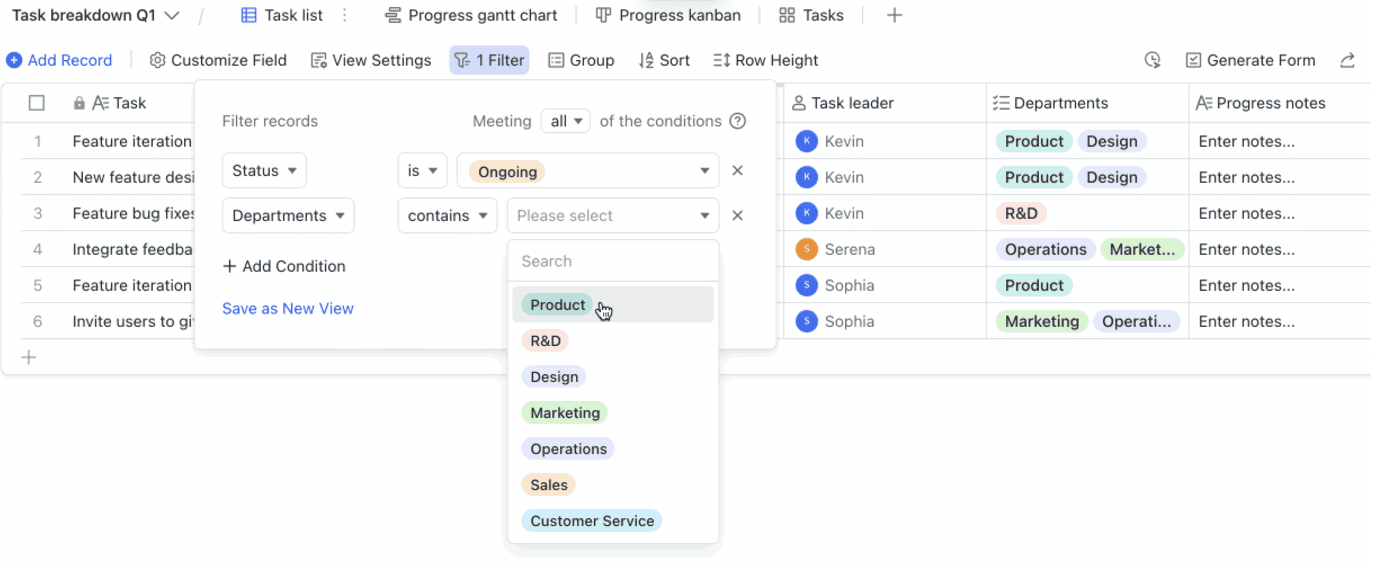The image size is (1376, 570).
Task: Select the R&D option
Action: point(613,341)
